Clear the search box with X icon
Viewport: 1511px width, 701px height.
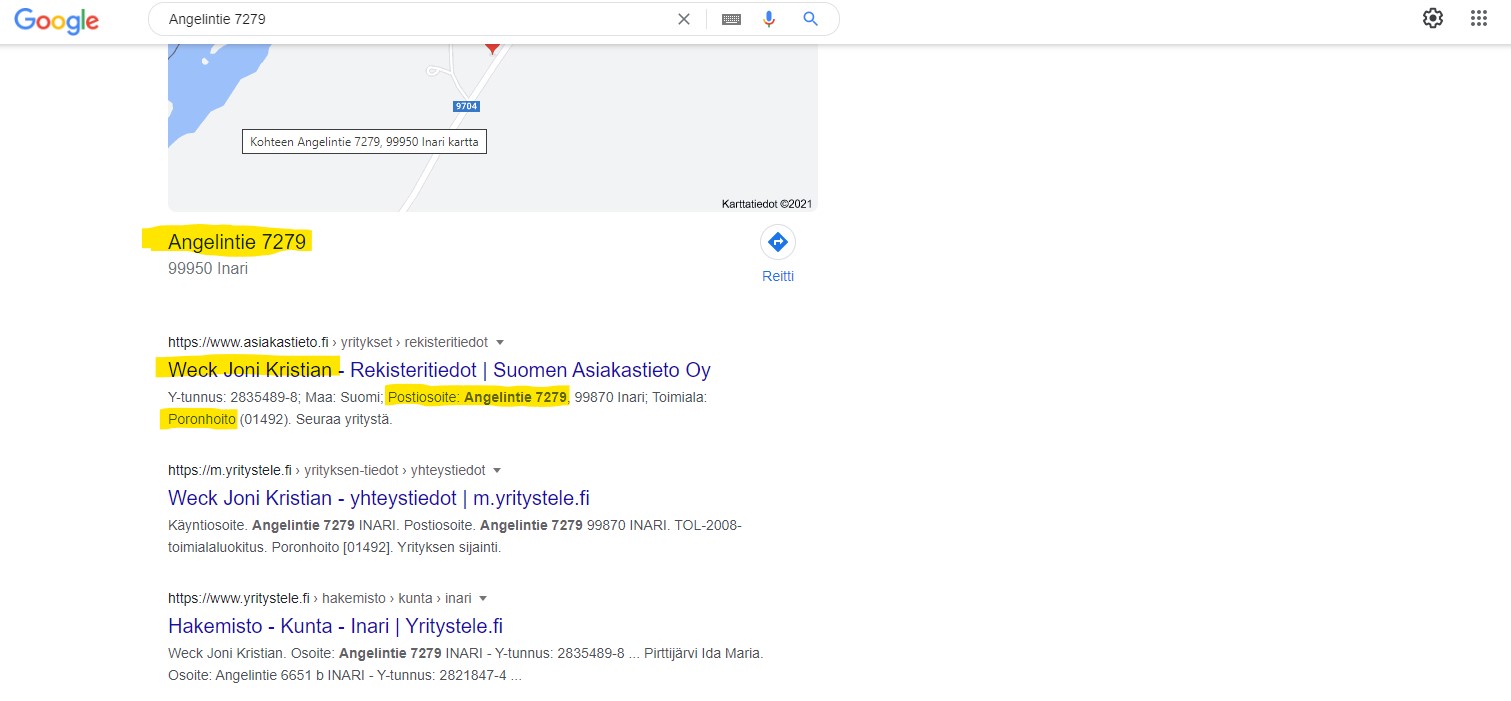tap(684, 19)
